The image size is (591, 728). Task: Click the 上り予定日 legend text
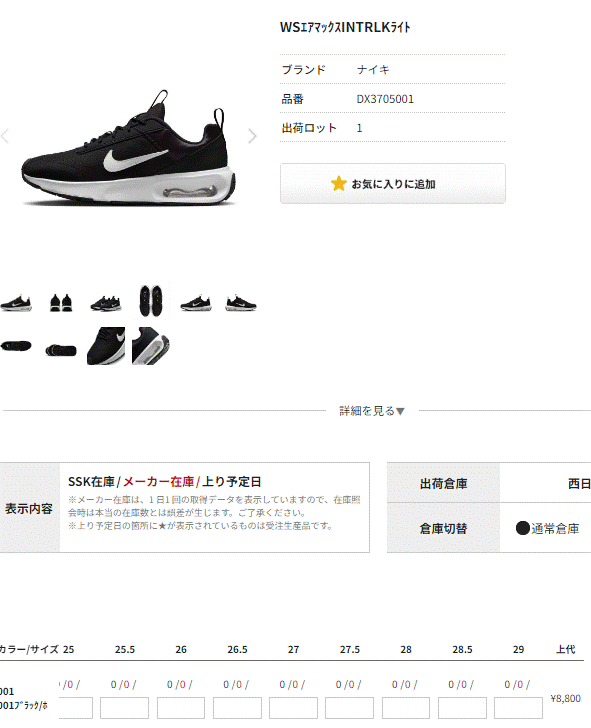[x=232, y=481]
